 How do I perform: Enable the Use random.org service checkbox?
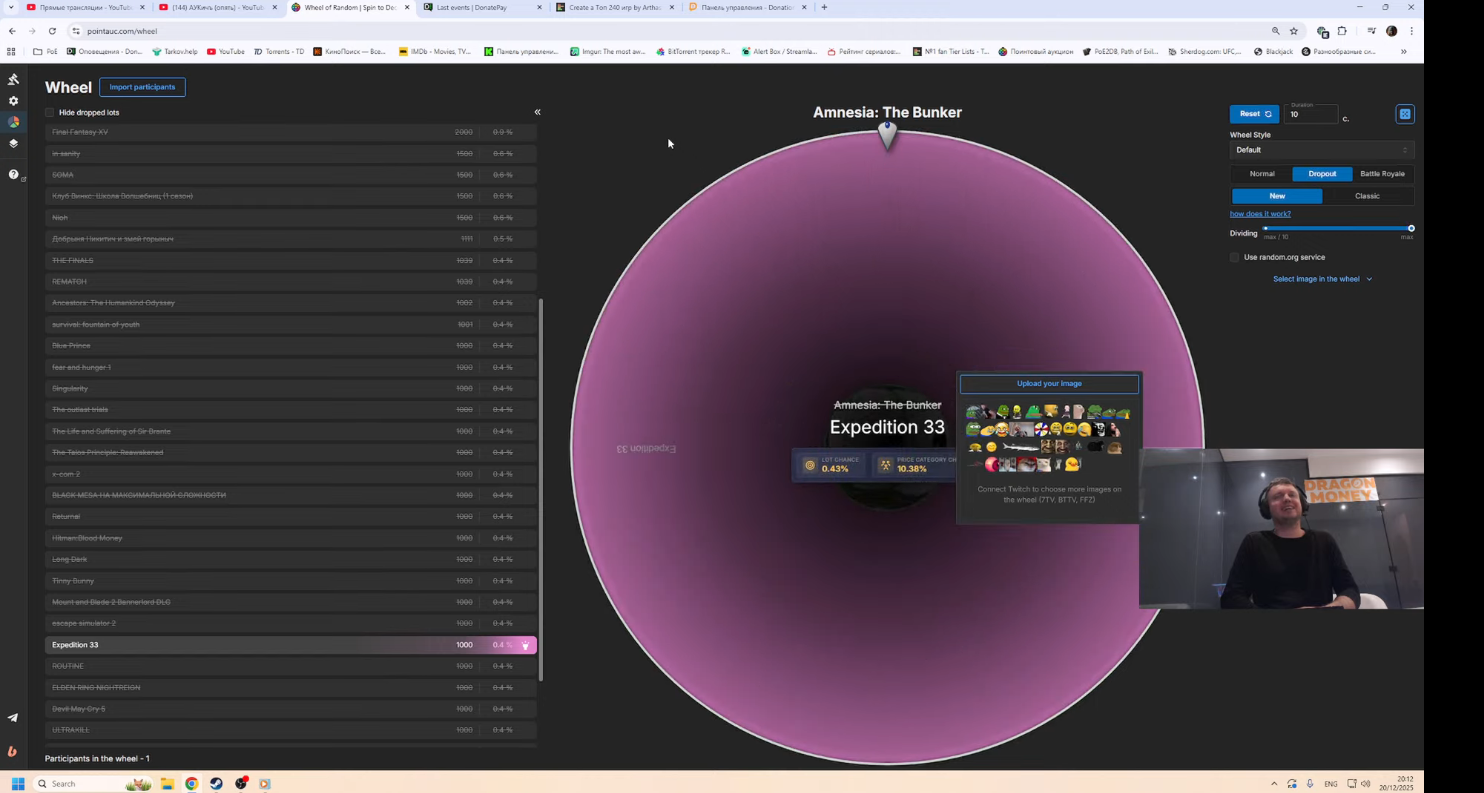click(x=1235, y=257)
